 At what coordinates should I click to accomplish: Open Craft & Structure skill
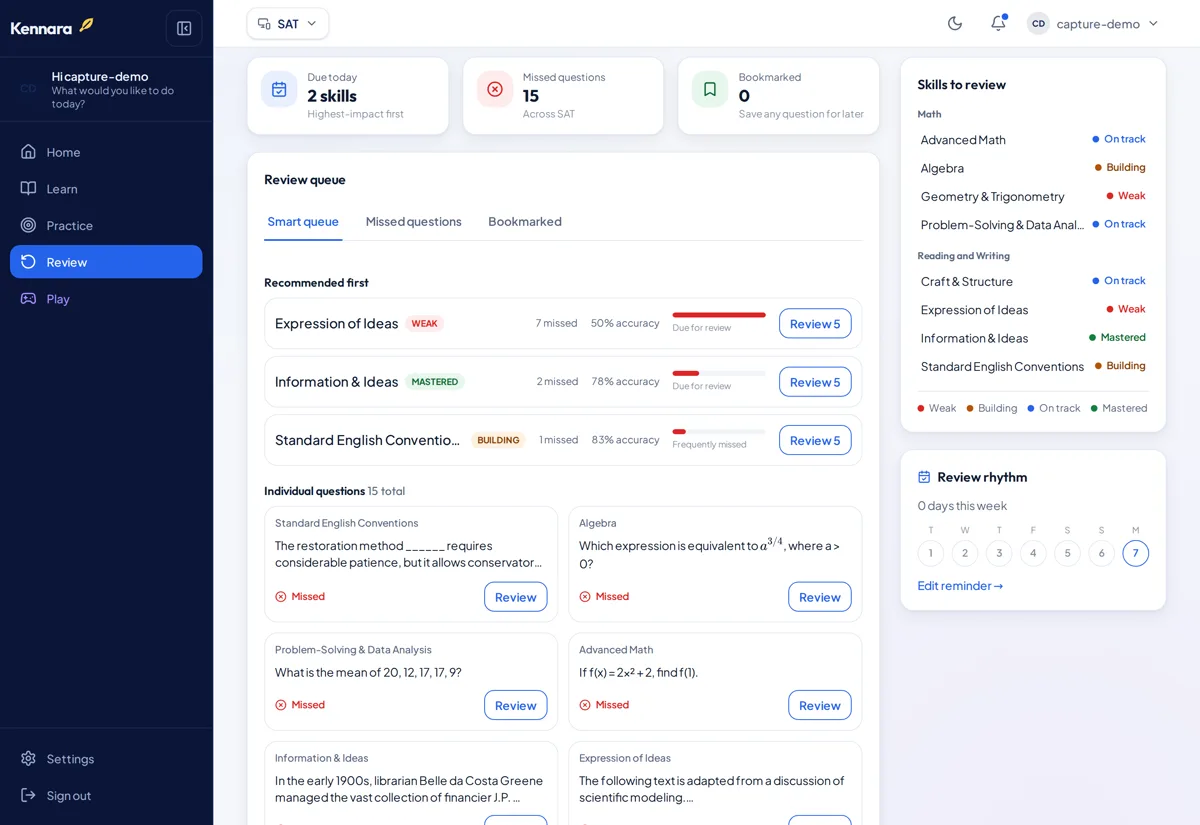tap(1033, 281)
